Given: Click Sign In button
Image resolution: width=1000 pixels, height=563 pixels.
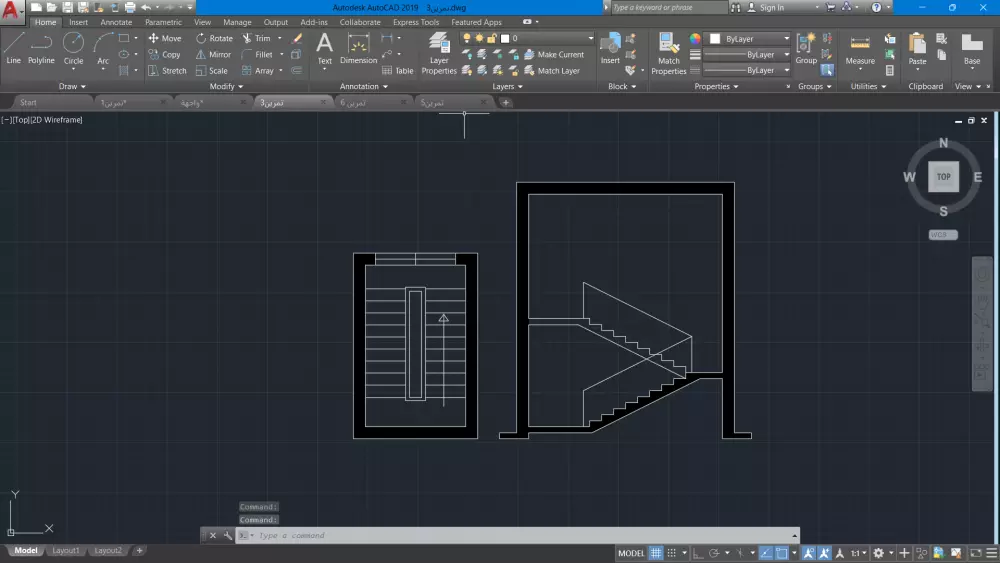Looking at the screenshot, I should point(766,8).
